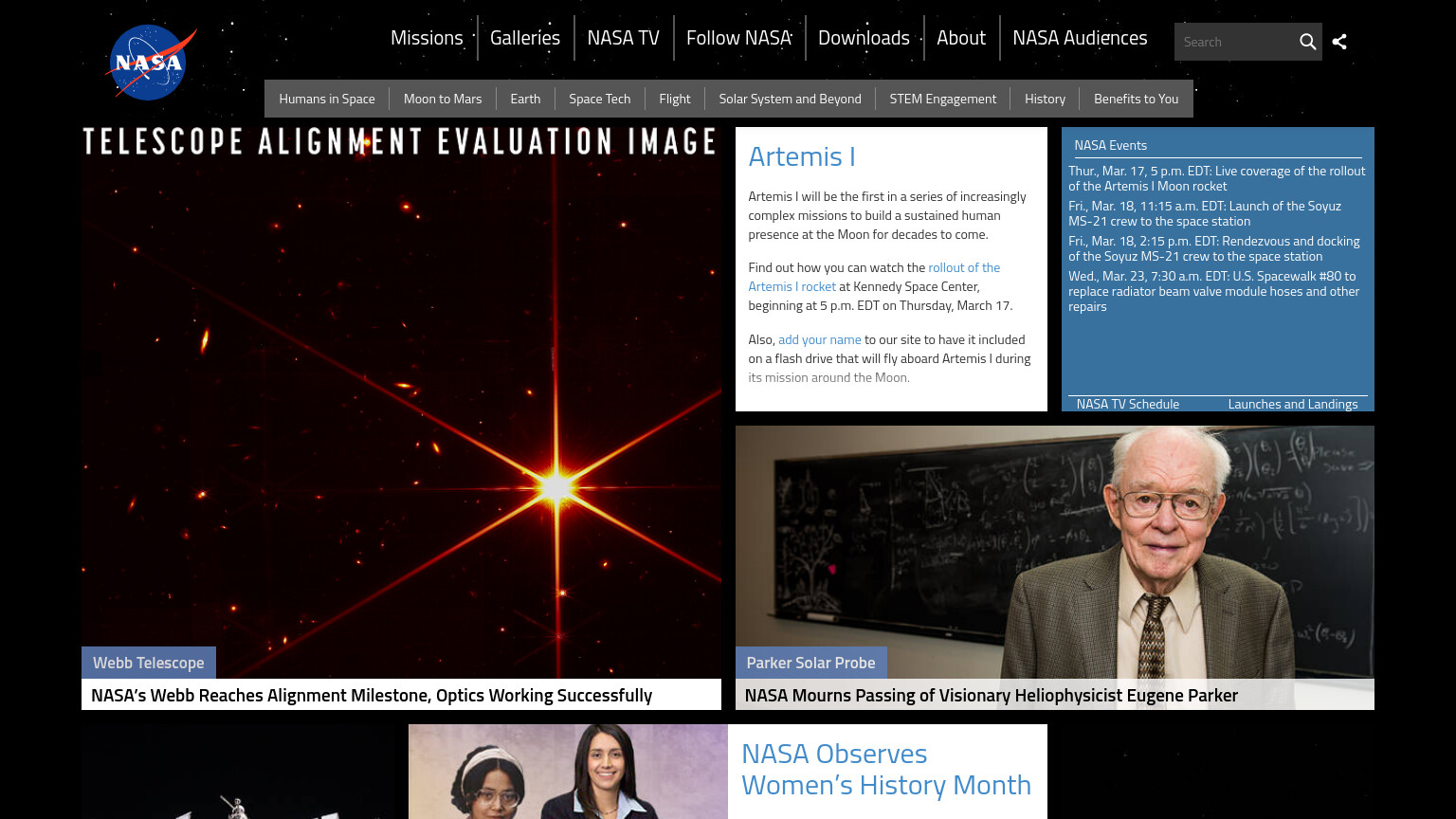Select the Flight topic
1456x819 pixels.
[675, 99]
